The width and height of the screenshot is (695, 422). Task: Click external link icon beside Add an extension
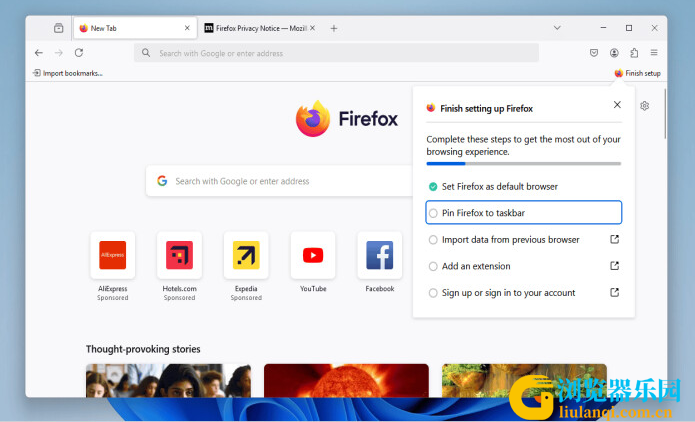(614, 266)
